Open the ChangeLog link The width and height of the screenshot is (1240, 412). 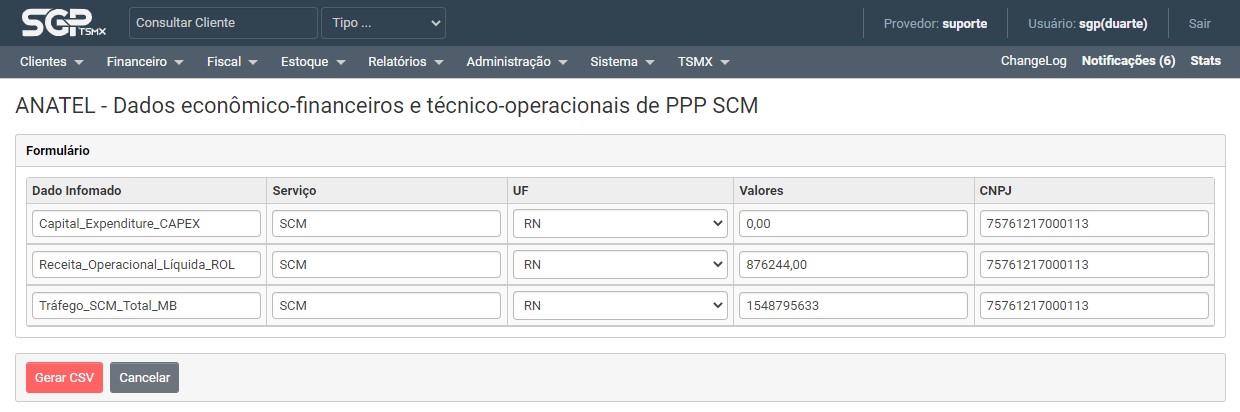1034,61
